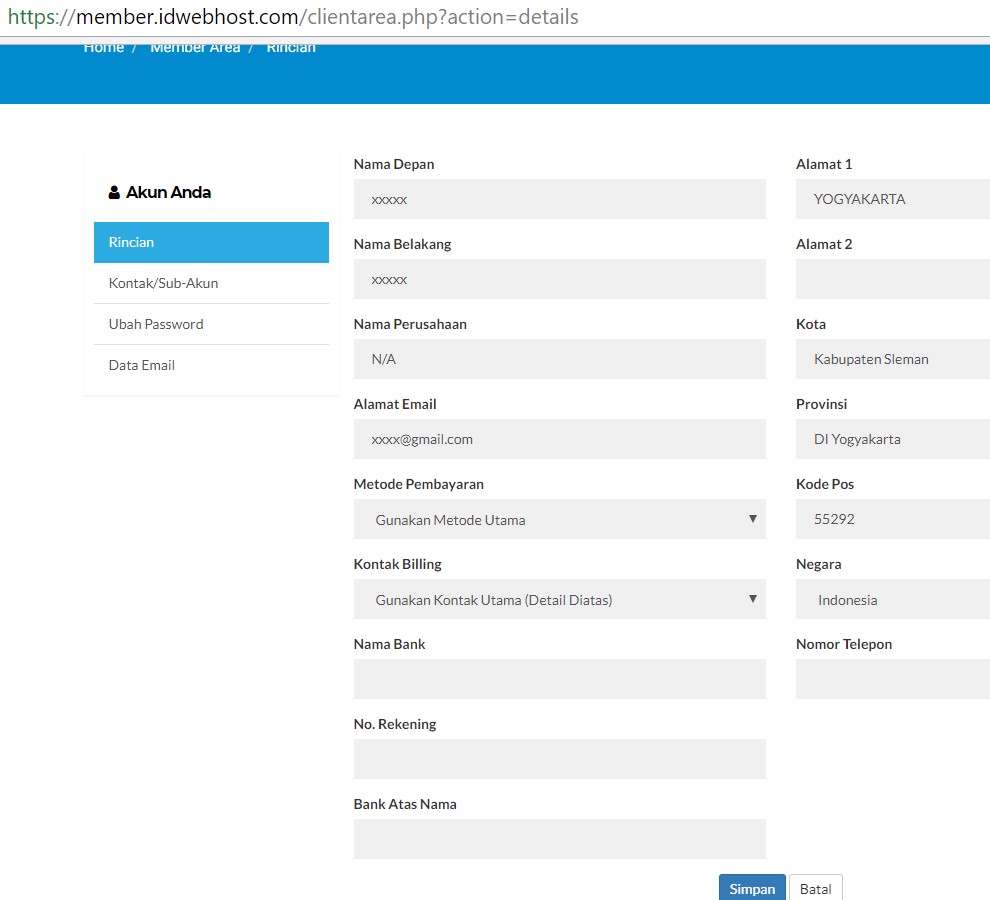Image resolution: width=990 pixels, height=900 pixels.
Task: Click the No. Rekening input field
Action: 560,759
